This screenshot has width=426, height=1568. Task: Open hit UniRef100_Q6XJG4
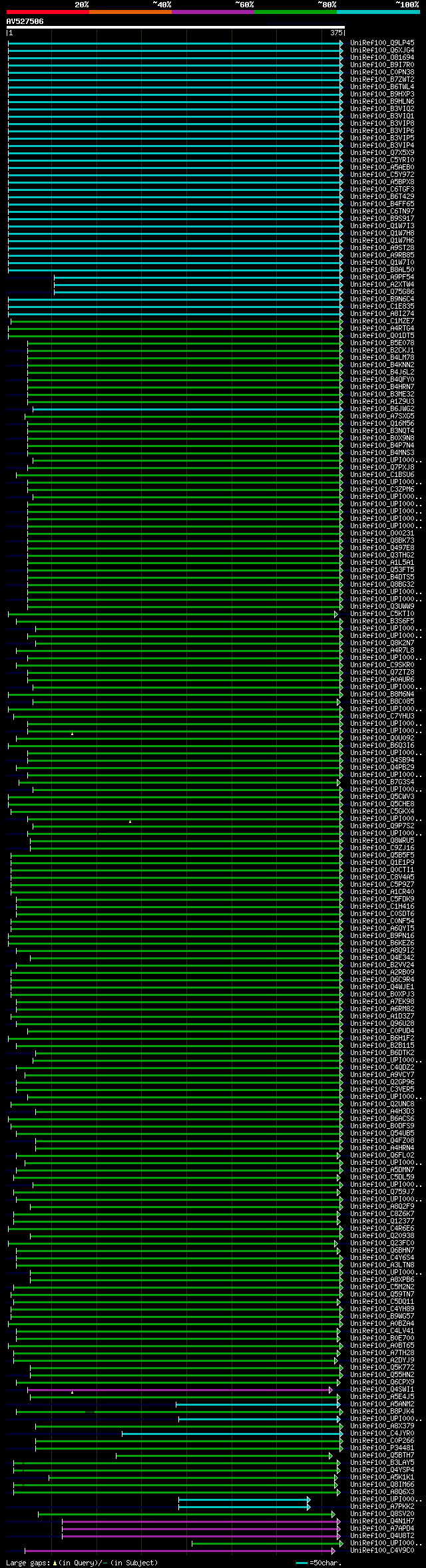[x=382, y=51]
